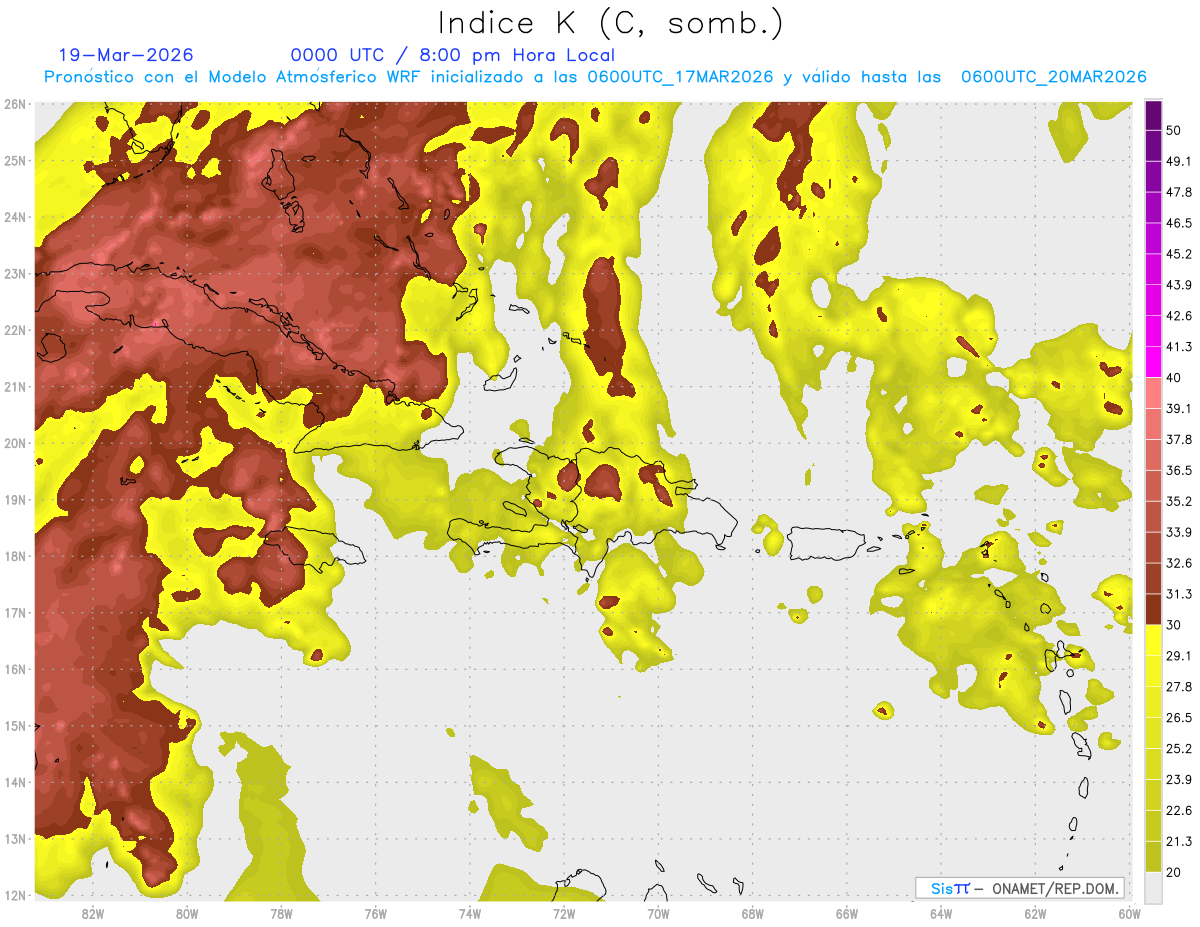
Task: Click the 76W longitude label
Action: 375,914
